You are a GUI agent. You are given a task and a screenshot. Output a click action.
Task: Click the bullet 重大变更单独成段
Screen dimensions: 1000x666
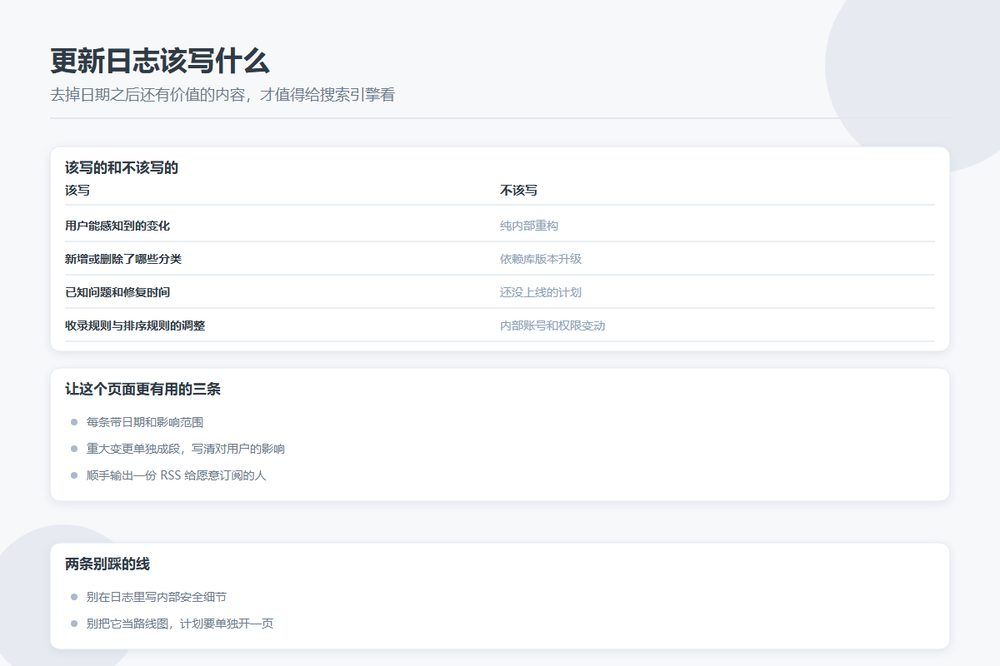point(186,449)
